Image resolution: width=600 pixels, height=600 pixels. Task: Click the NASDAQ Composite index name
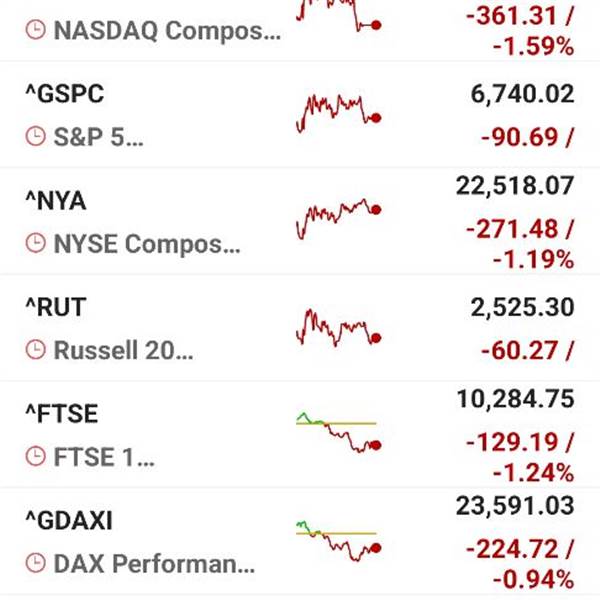click(x=167, y=30)
